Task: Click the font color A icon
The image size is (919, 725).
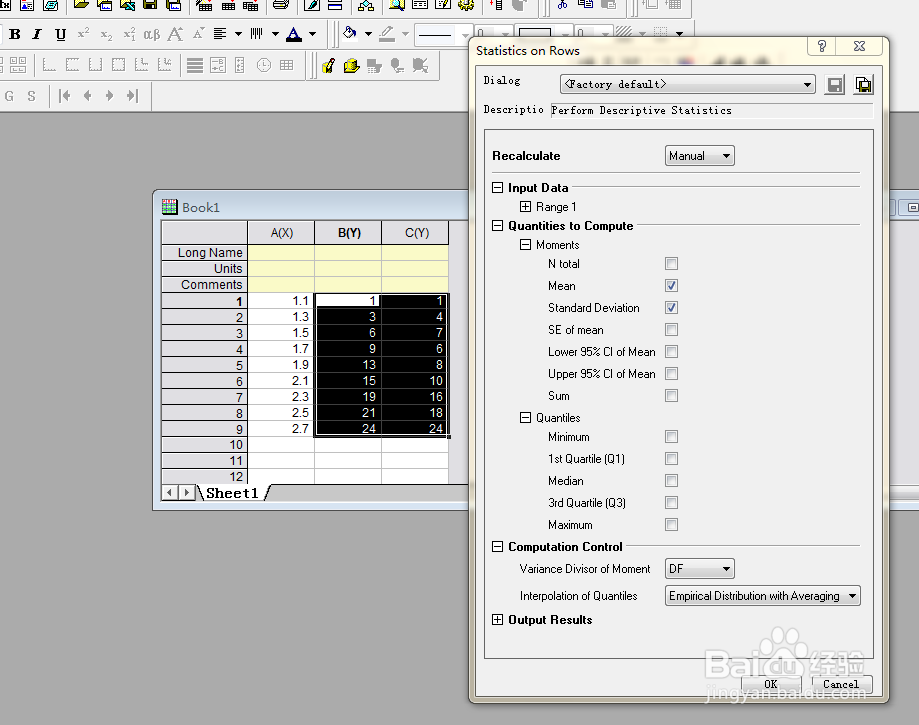Action: [293, 34]
